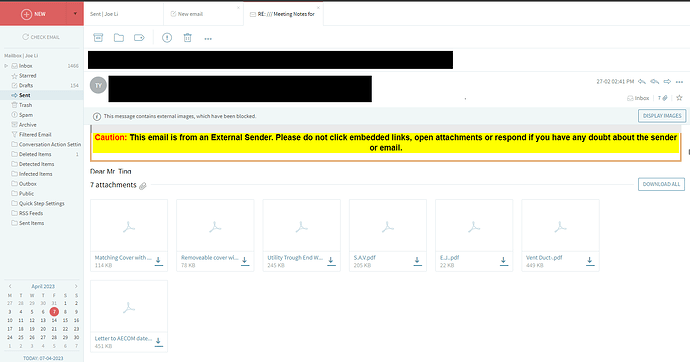Download the S.A.V.pdf attachment
This screenshot has width=690, height=362.
(x=417, y=261)
